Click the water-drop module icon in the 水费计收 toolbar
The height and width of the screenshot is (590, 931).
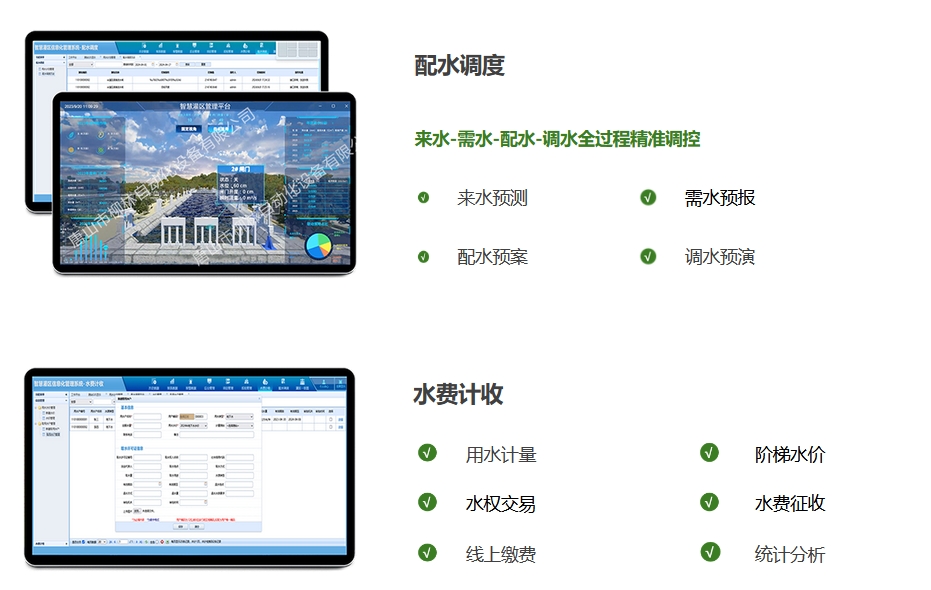pos(153,382)
